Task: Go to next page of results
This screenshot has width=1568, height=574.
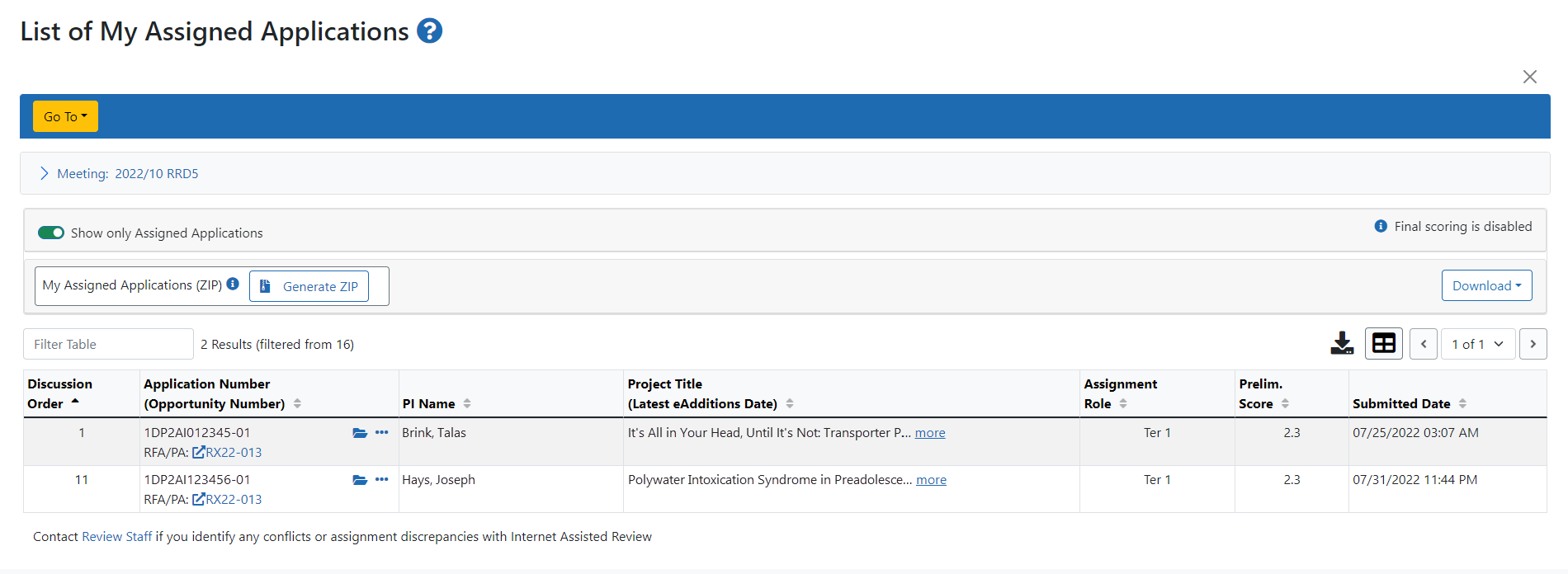Action: [x=1533, y=344]
